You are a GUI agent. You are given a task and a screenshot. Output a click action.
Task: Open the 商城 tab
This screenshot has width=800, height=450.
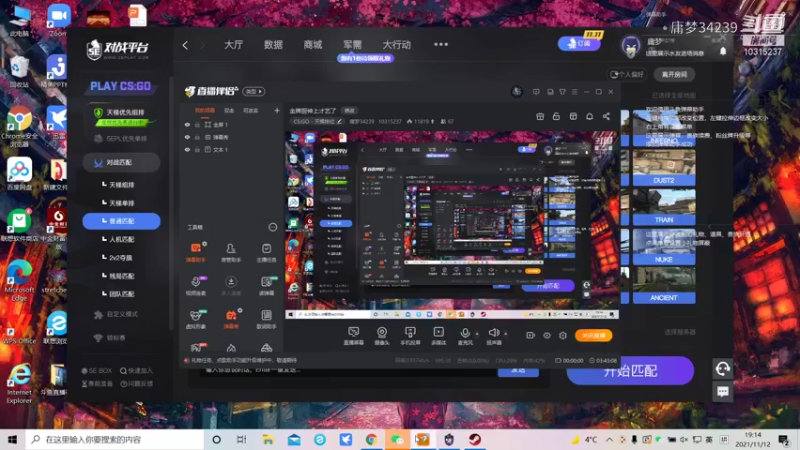313,45
